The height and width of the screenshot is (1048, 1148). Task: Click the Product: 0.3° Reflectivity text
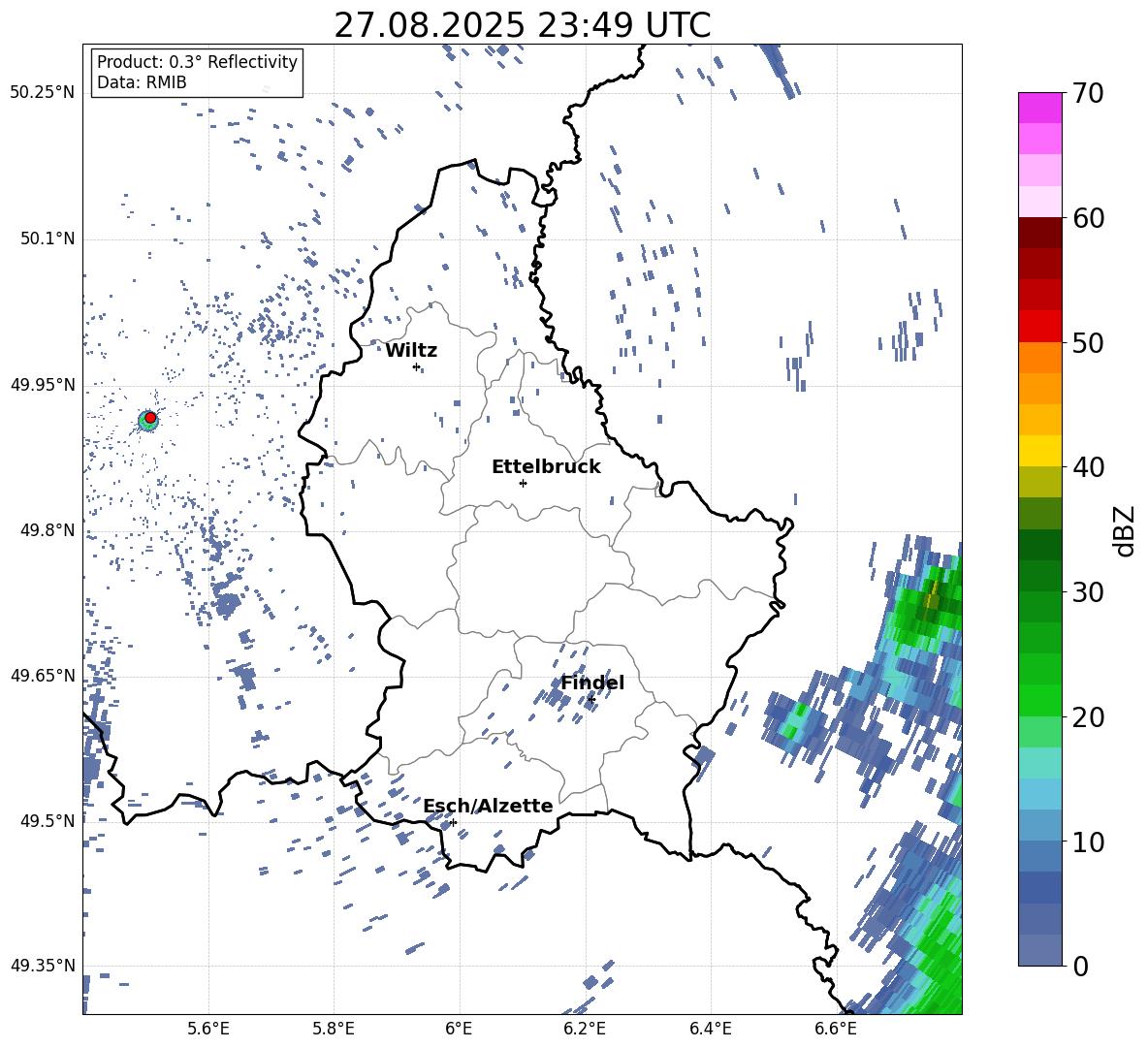[197, 62]
